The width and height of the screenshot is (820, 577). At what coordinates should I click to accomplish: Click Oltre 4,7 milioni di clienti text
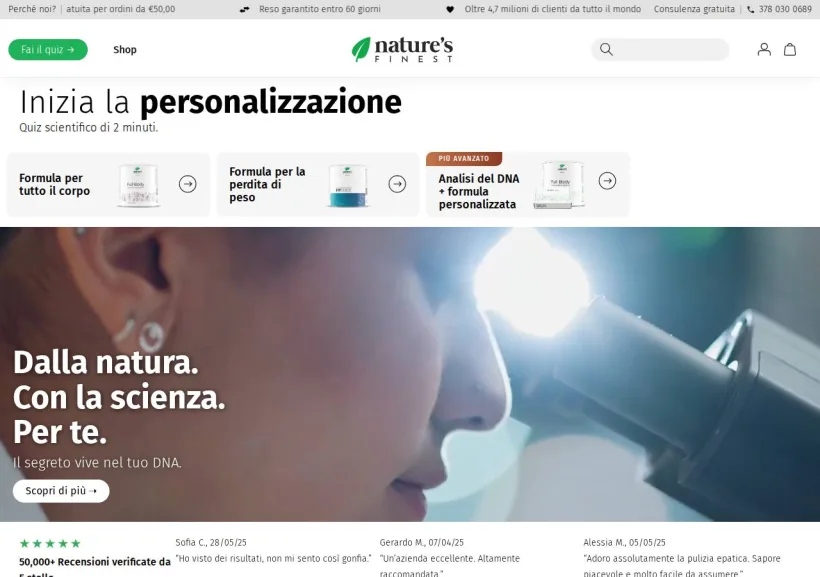coord(552,9)
